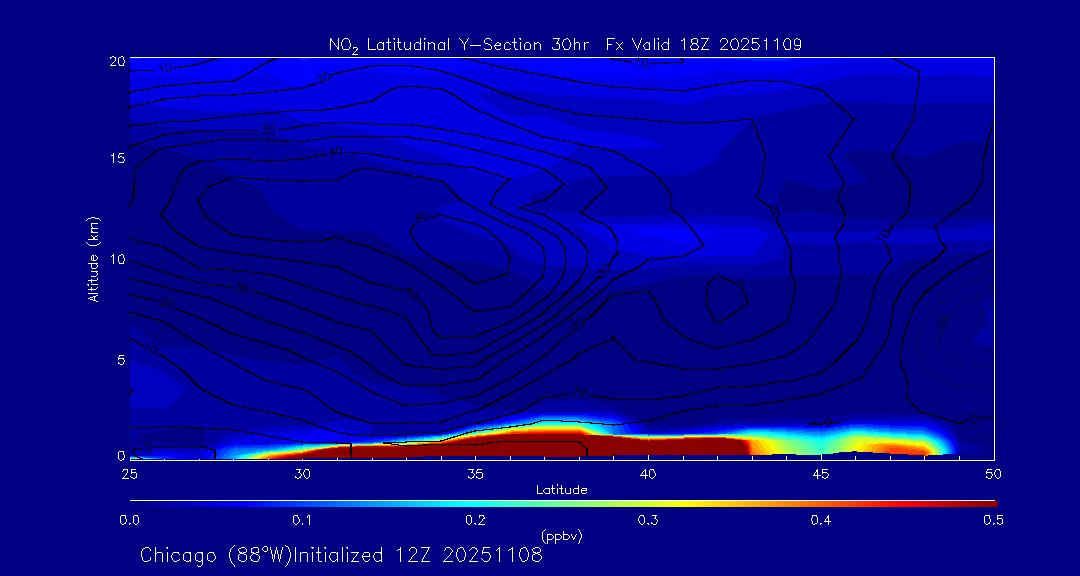Click the (ppbv) units label
The image size is (1080, 576).
[x=561, y=536]
